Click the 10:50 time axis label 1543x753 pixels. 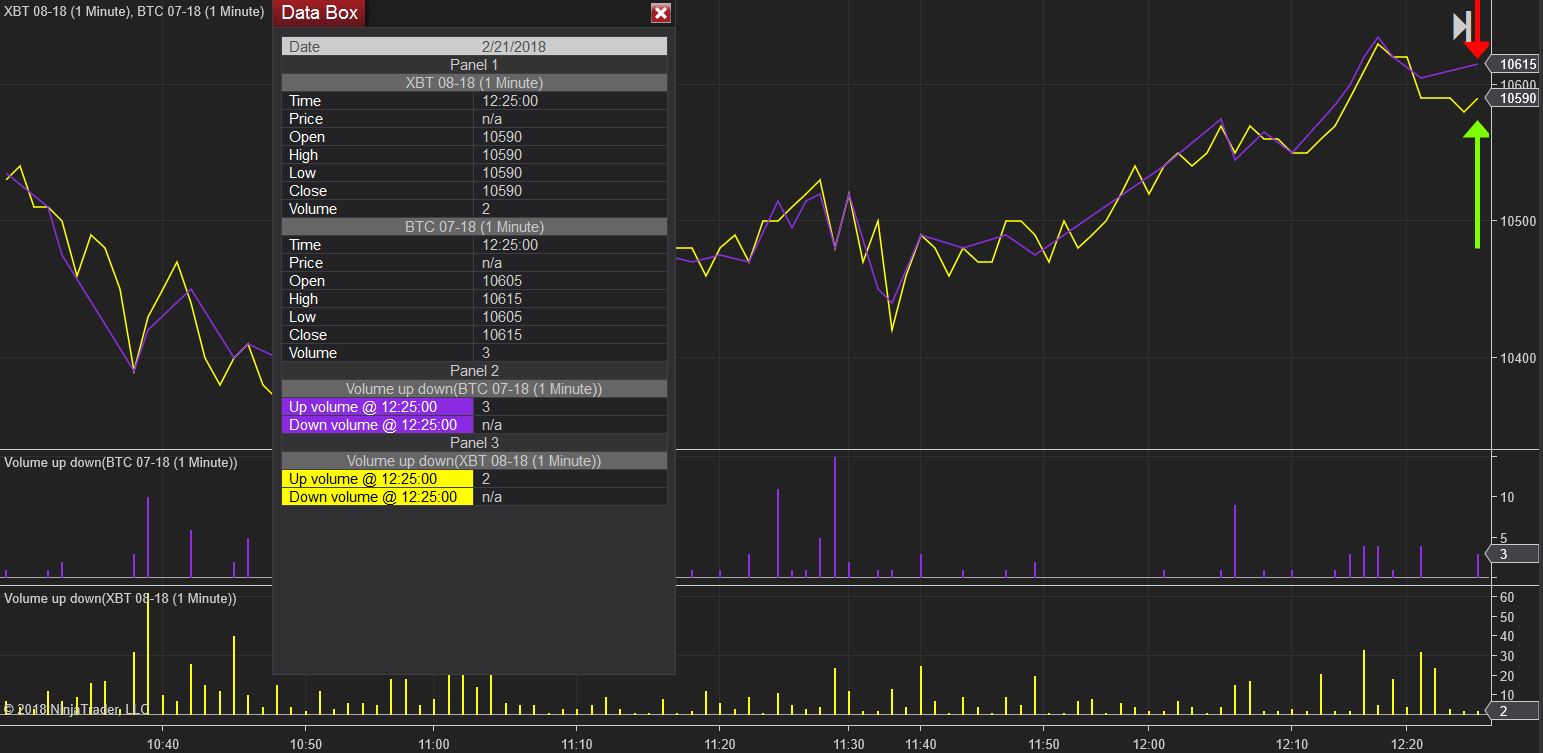click(305, 744)
